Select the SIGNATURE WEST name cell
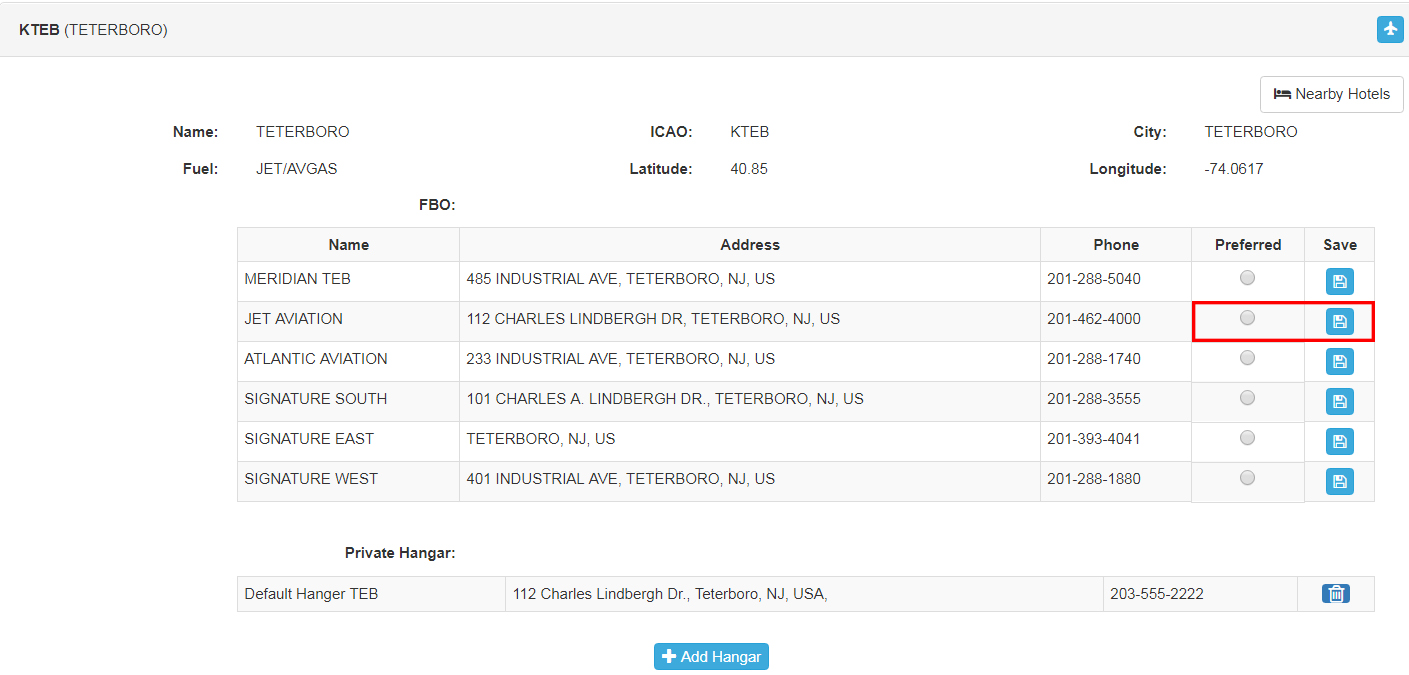The width and height of the screenshot is (1409, 675). click(348, 482)
